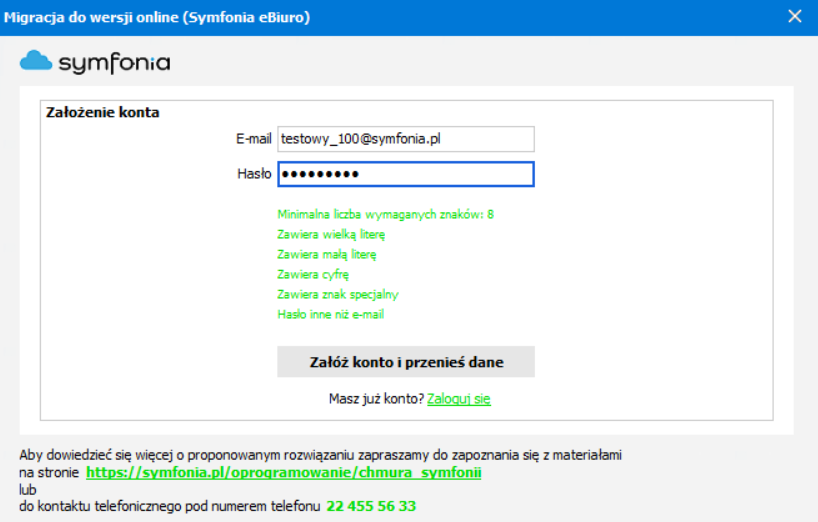Focus the Hasło password field

405,174
